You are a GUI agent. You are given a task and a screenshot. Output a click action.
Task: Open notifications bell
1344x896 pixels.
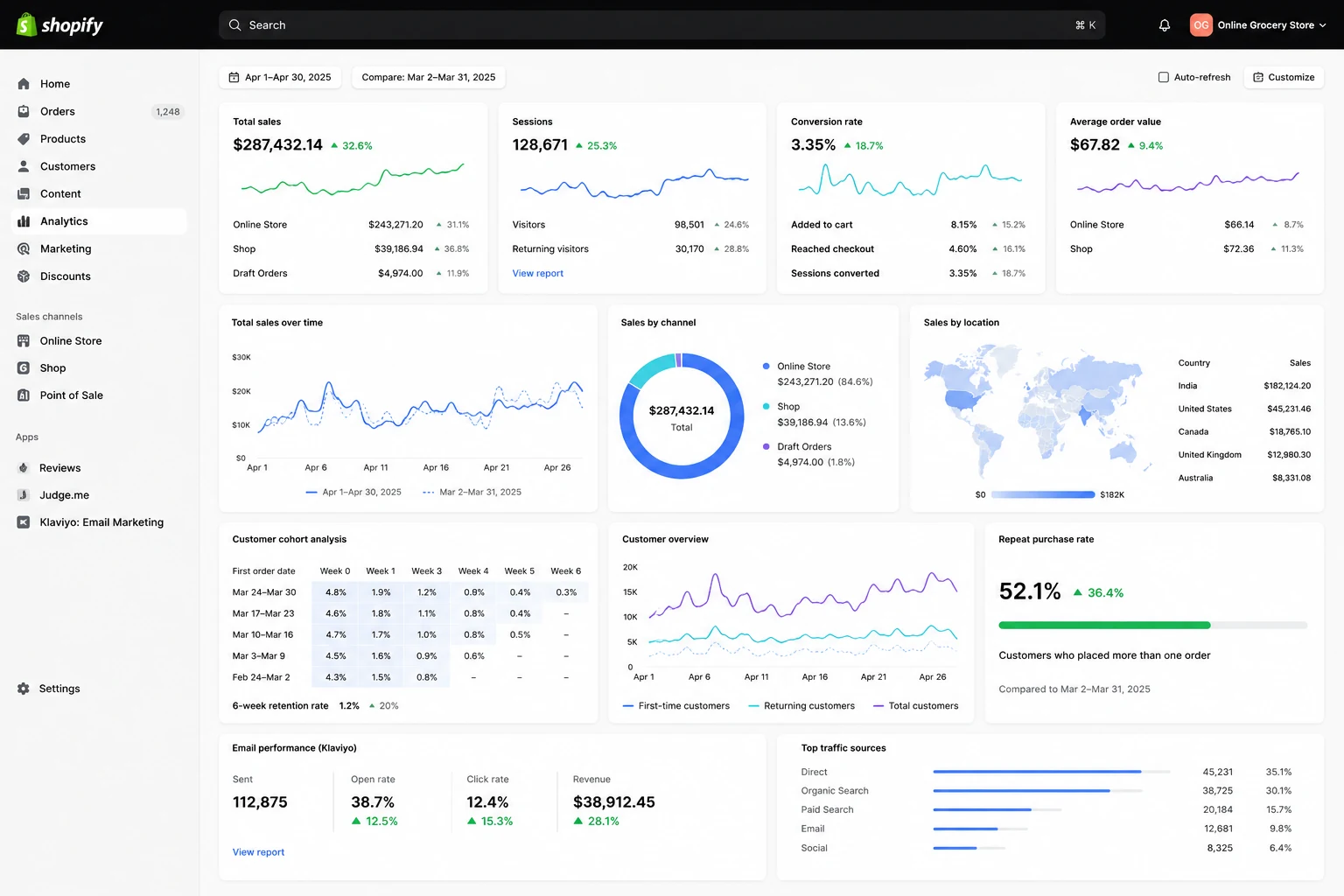tap(1165, 25)
